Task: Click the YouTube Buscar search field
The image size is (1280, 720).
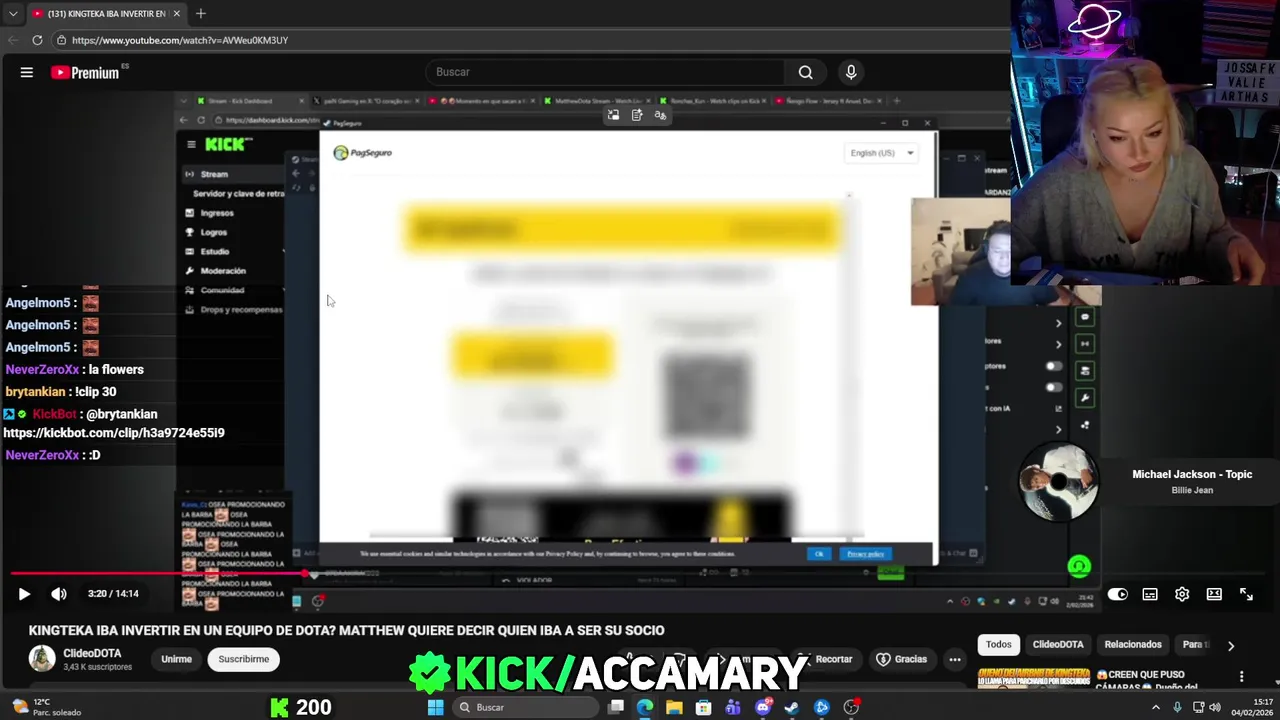Action: [x=605, y=72]
